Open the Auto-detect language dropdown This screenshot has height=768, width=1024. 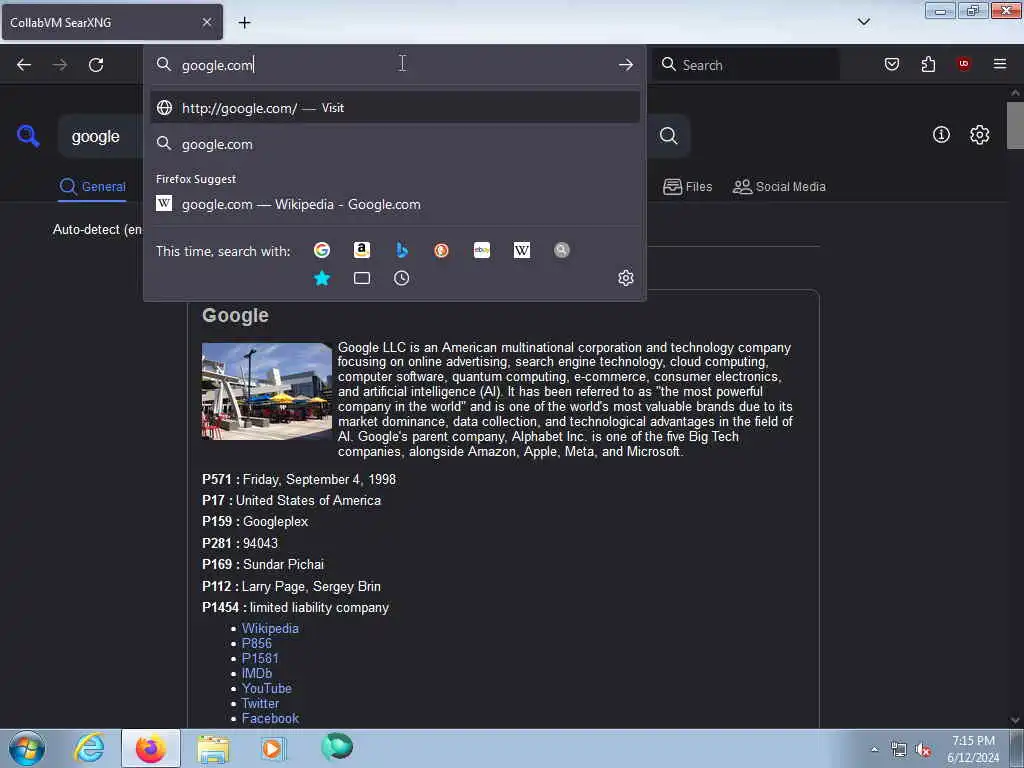click(98, 230)
